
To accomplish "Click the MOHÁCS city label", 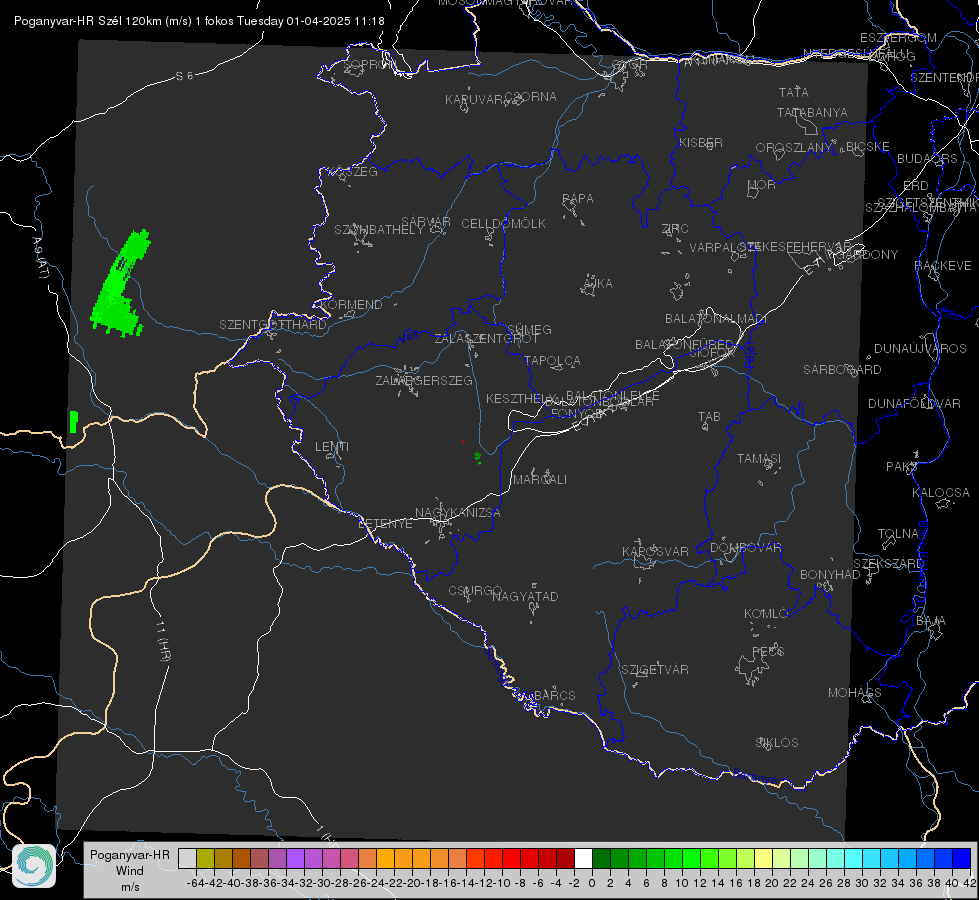I will (855, 693).
